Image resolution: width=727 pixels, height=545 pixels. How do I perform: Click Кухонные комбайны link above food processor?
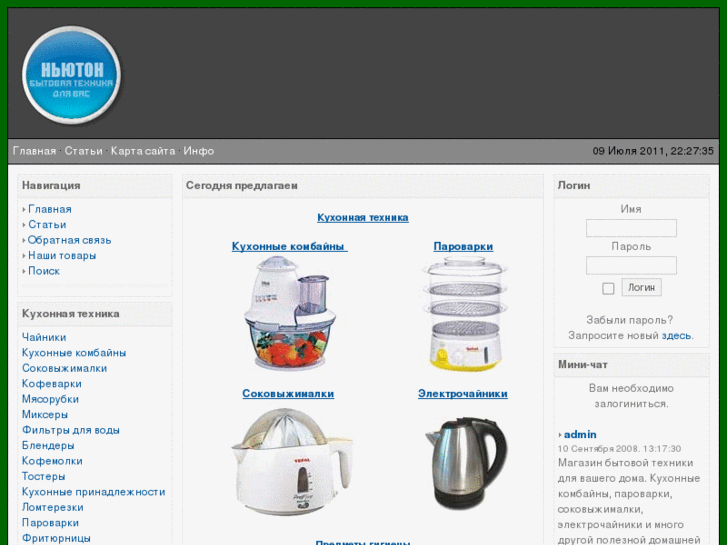click(289, 246)
